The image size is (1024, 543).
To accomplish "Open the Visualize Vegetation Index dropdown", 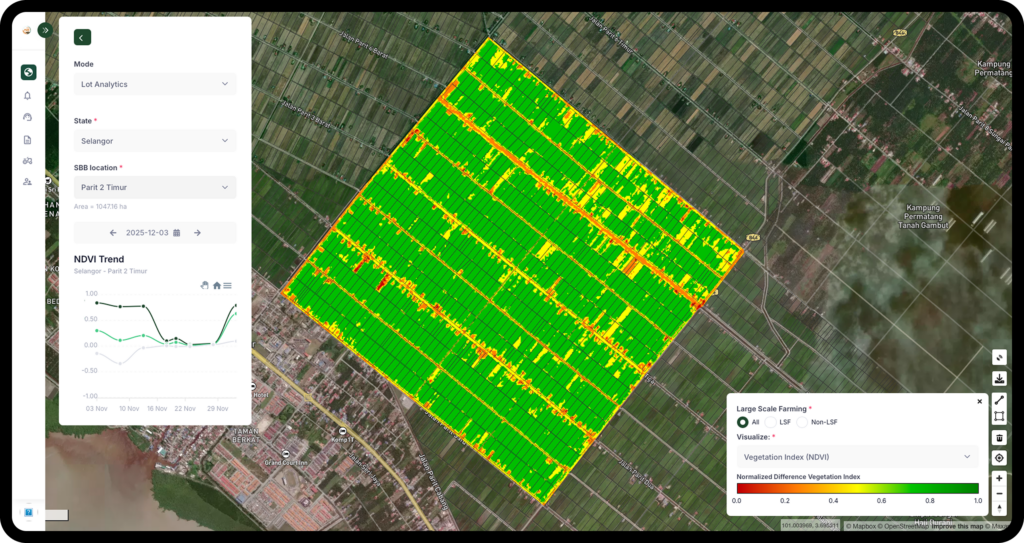I will point(857,456).
